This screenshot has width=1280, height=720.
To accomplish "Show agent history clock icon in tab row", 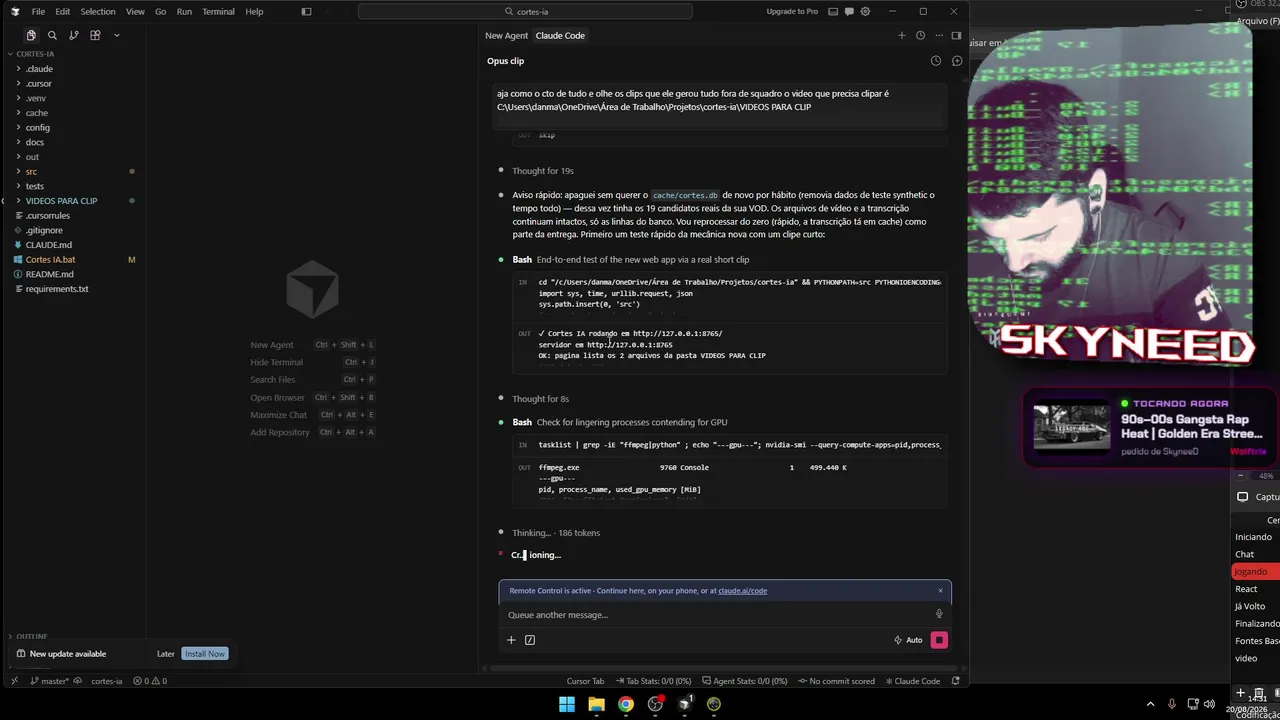I will pos(920,35).
